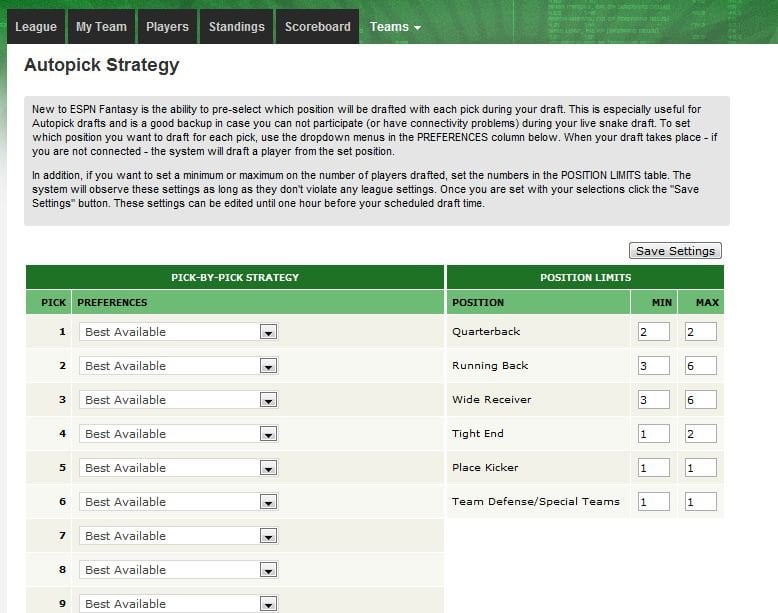Click the Running Back position label

pyautogui.click(x=490, y=366)
